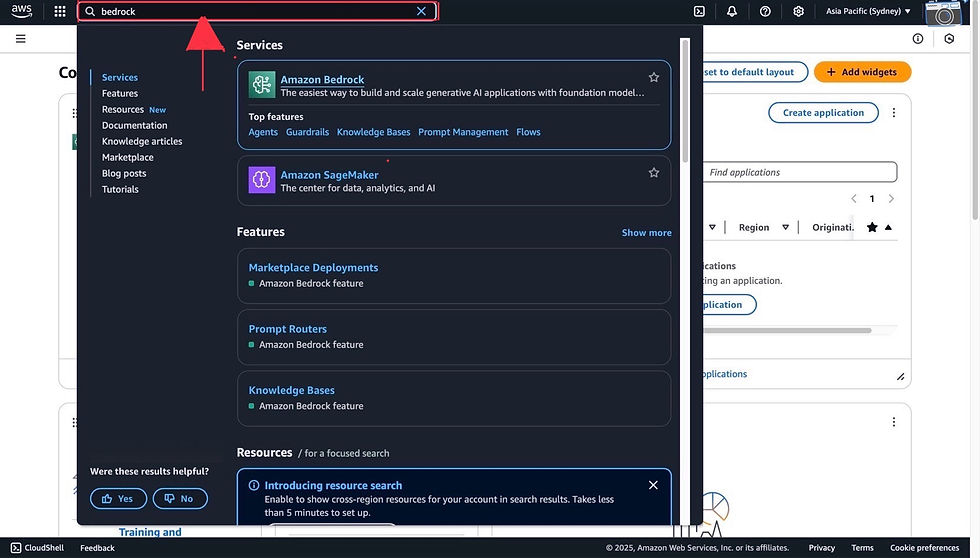Click applications widget resize handle
The width and height of the screenshot is (980, 558).
click(901, 377)
